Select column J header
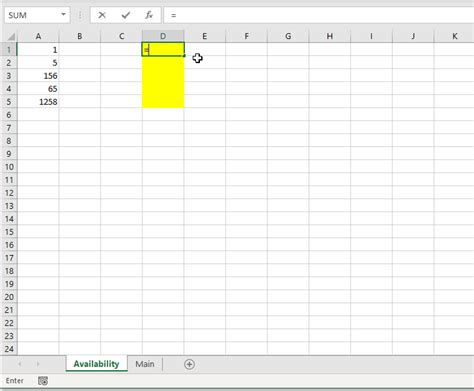The image size is (474, 391). pos(413,36)
